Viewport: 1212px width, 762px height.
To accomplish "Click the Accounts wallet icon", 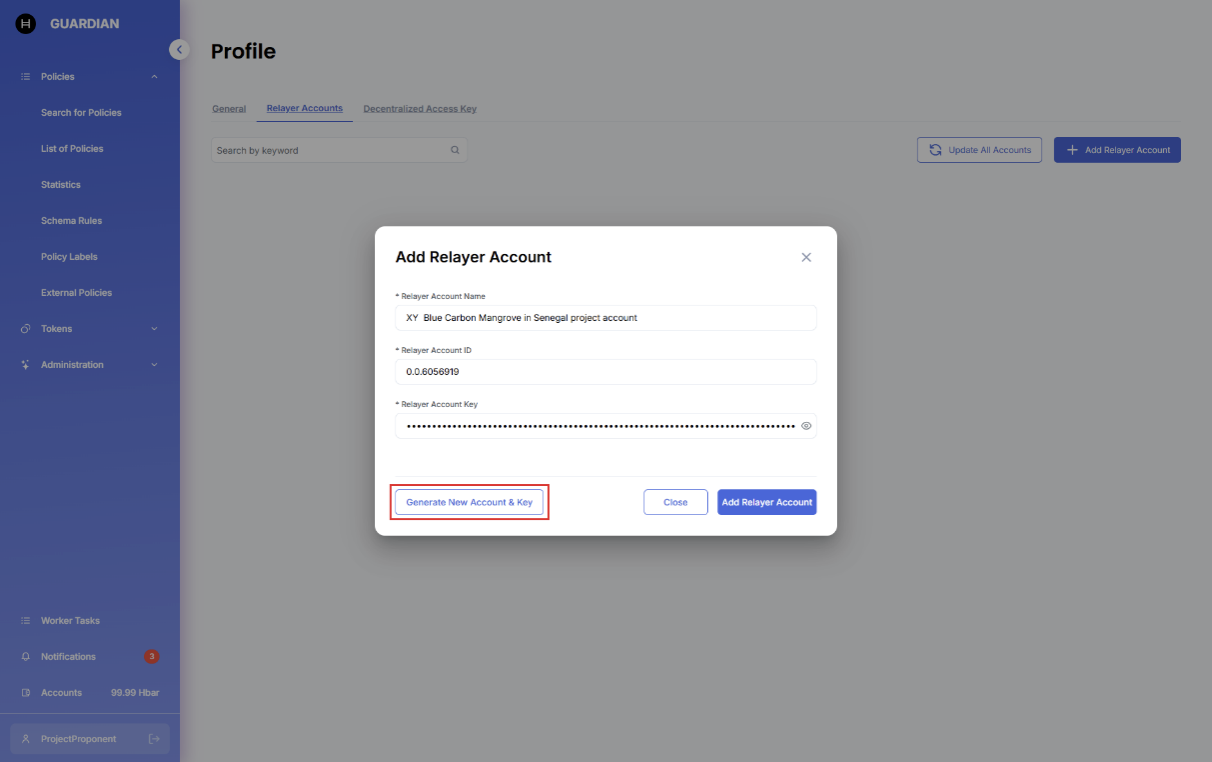I will [26, 693].
